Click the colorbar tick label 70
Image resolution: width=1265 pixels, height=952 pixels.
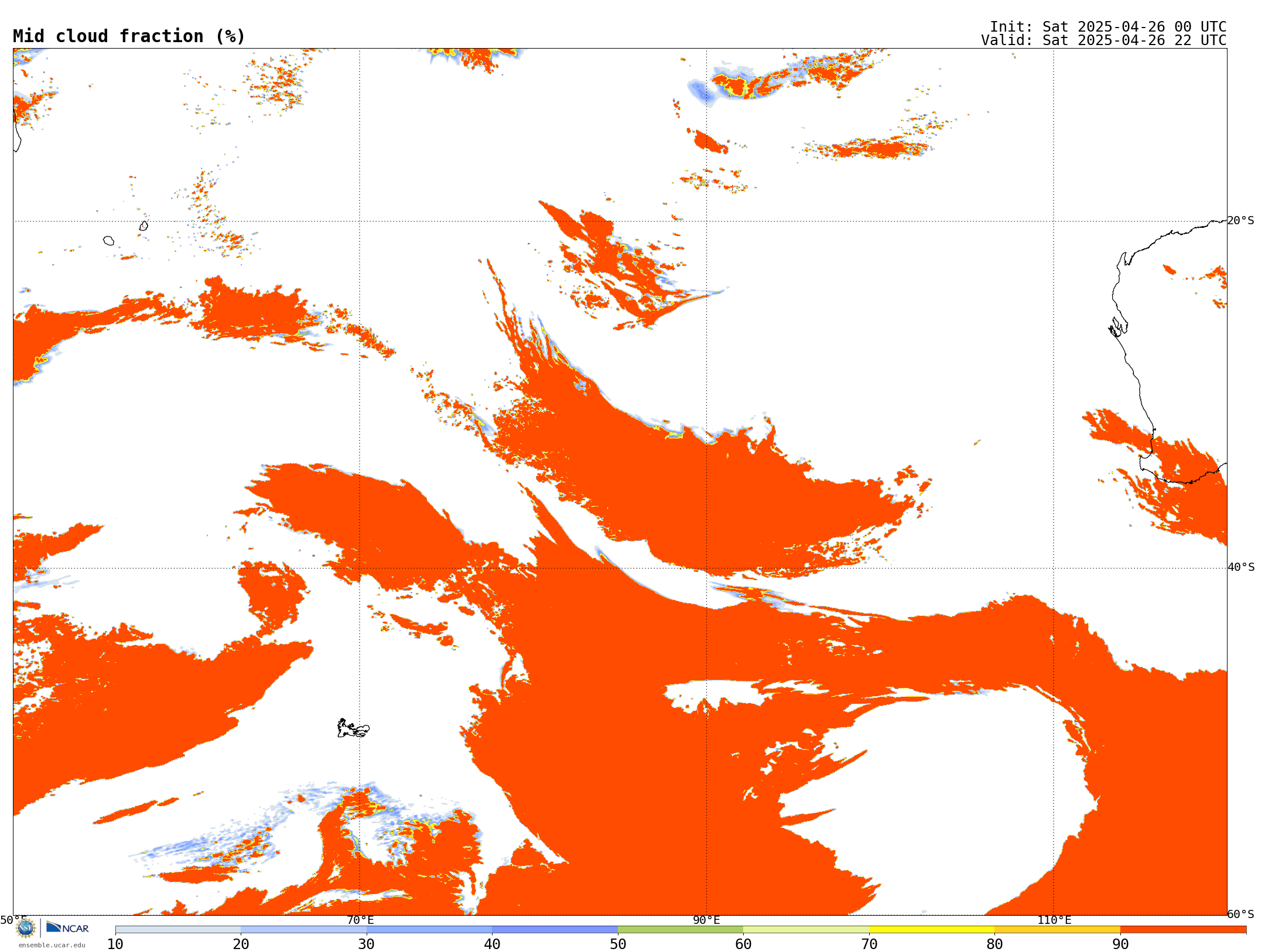click(869, 944)
